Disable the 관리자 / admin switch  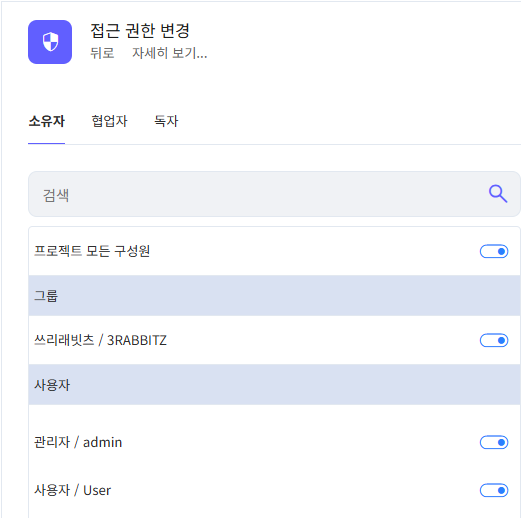click(494, 442)
